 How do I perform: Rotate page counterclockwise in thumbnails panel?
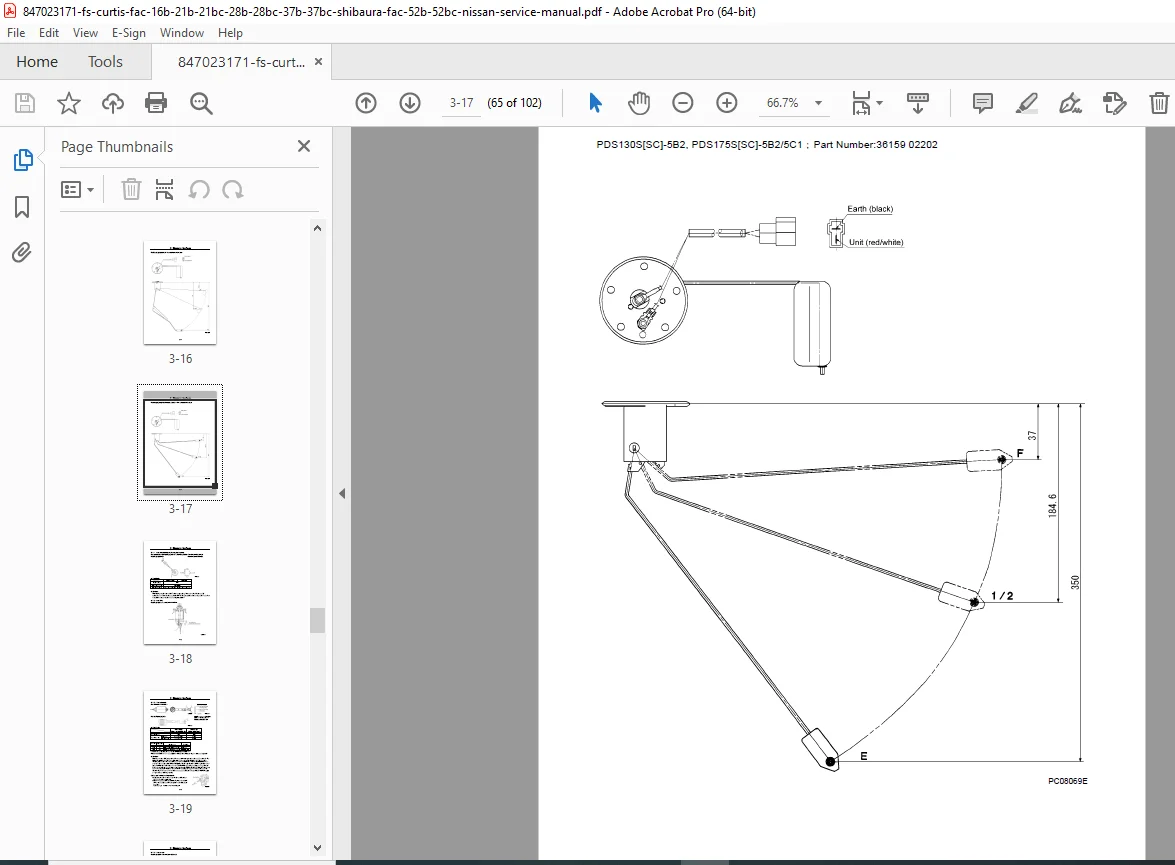[x=199, y=190]
